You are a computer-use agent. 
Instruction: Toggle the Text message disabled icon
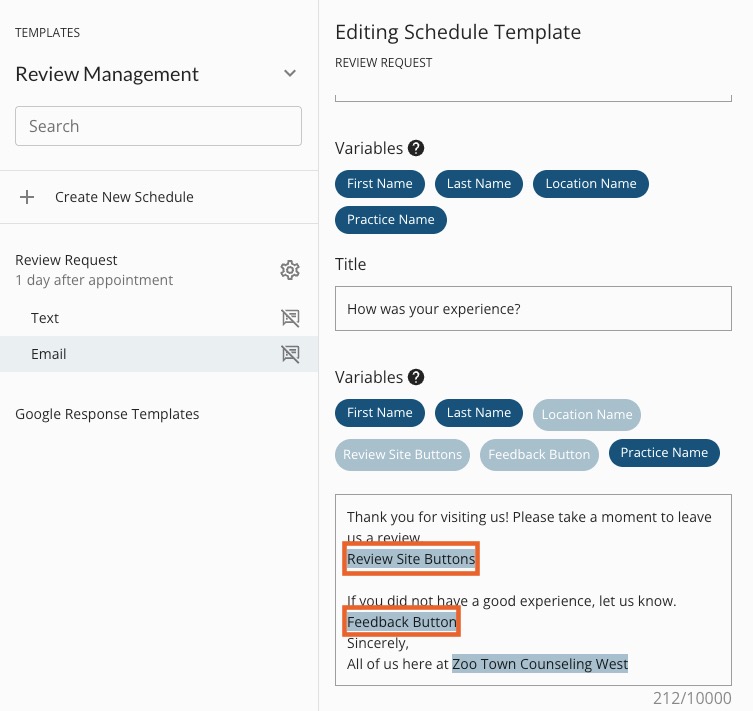click(290, 318)
